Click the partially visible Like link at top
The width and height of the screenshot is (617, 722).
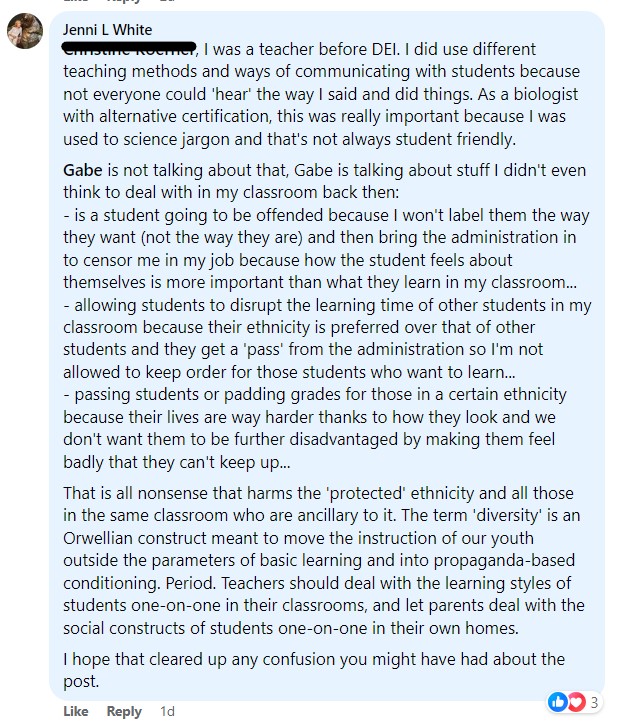coord(76,2)
